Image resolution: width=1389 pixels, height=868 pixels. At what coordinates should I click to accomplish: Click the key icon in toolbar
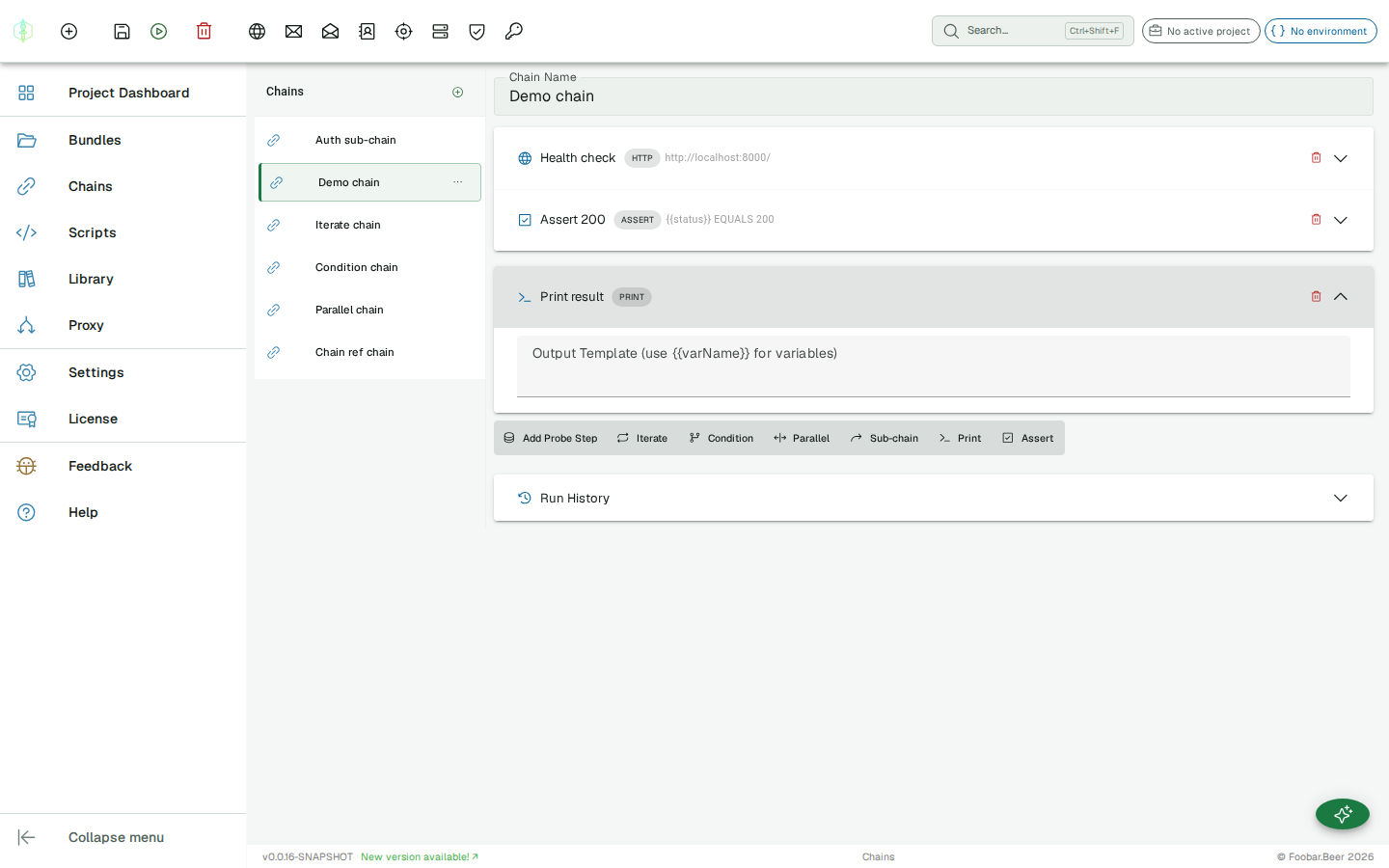coord(513,31)
